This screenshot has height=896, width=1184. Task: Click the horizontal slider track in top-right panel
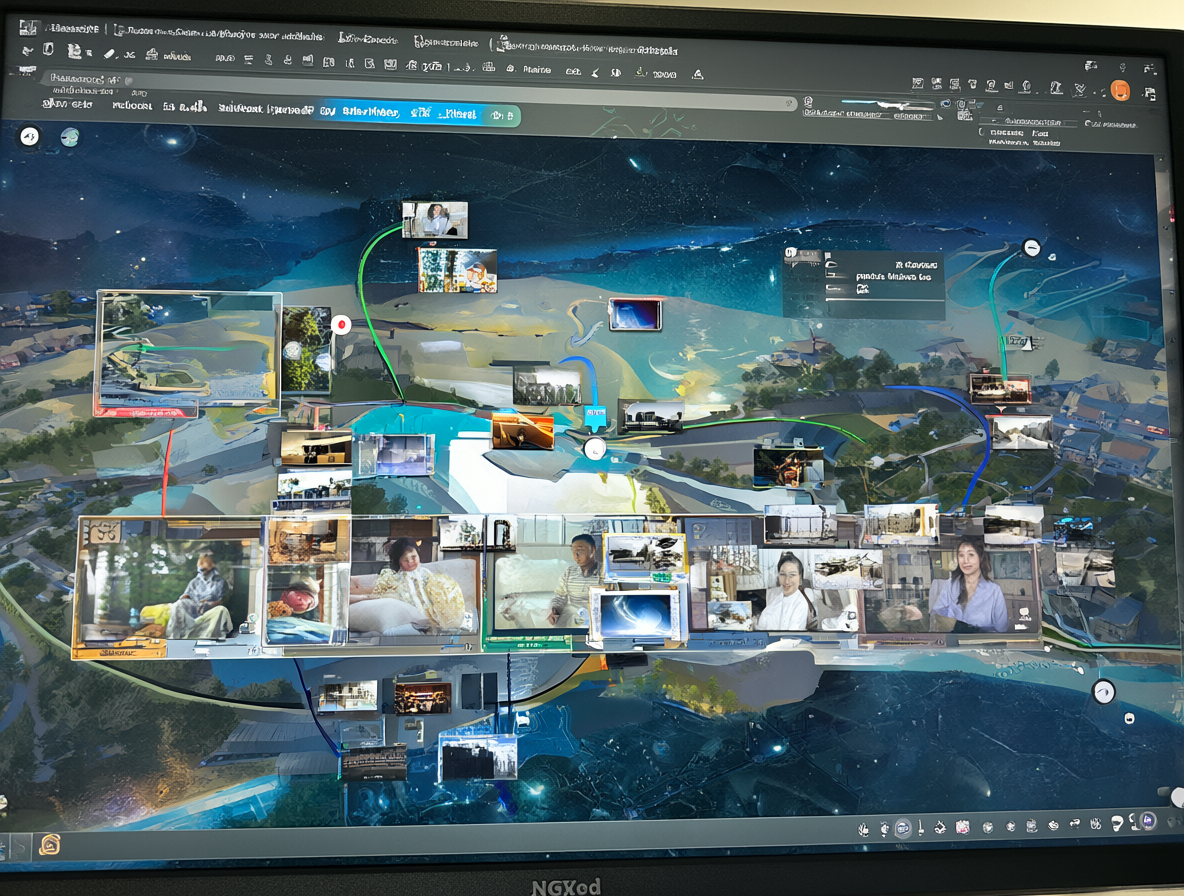click(x=887, y=104)
